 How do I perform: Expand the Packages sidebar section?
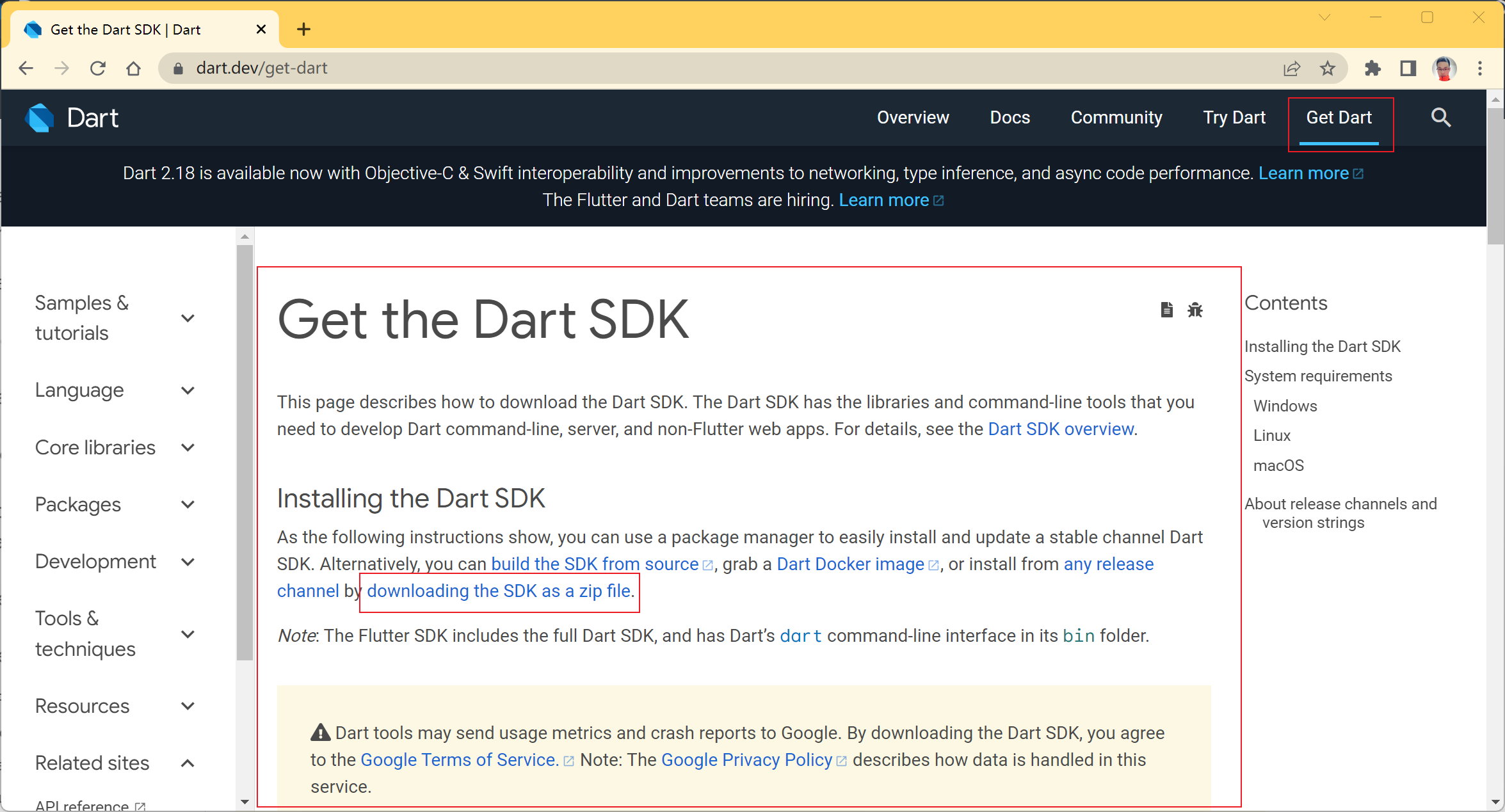115,505
